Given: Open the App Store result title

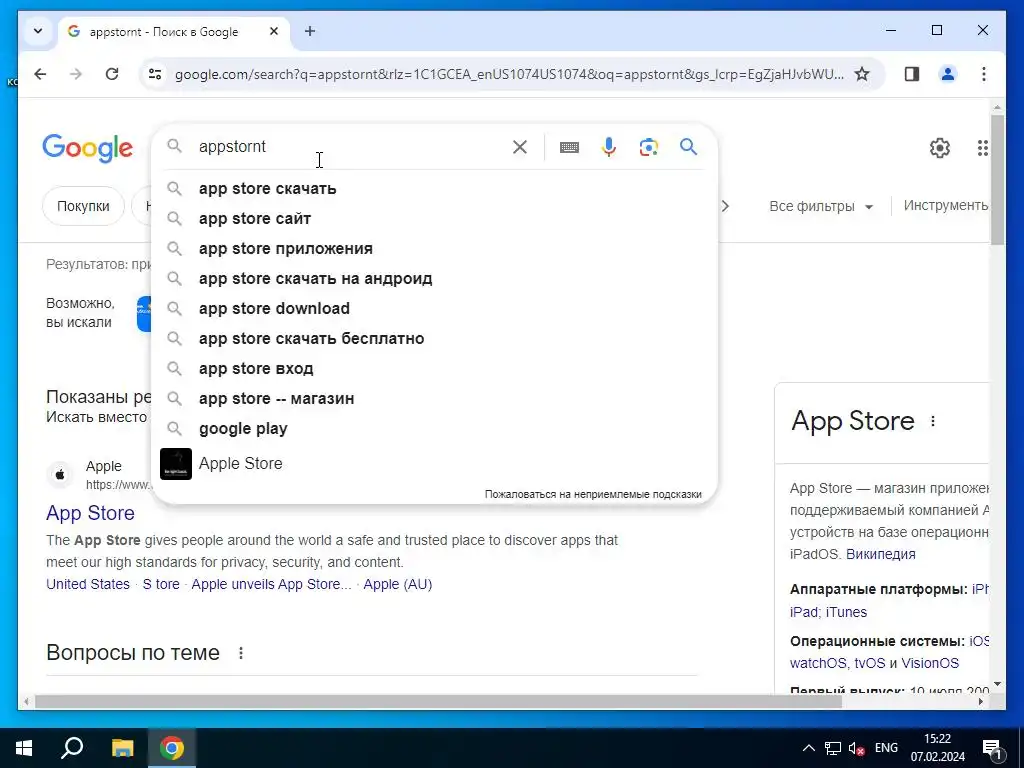Looking at the screenshot, I should pyautogui.click(x=90, y=513).
